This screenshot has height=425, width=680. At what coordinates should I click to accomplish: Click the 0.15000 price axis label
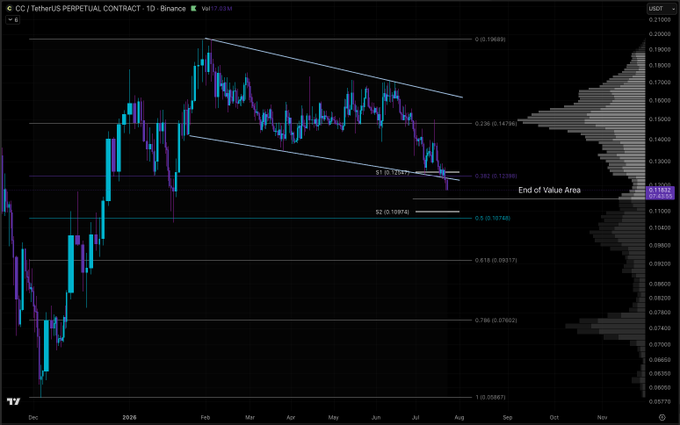[x=660, y=119]
